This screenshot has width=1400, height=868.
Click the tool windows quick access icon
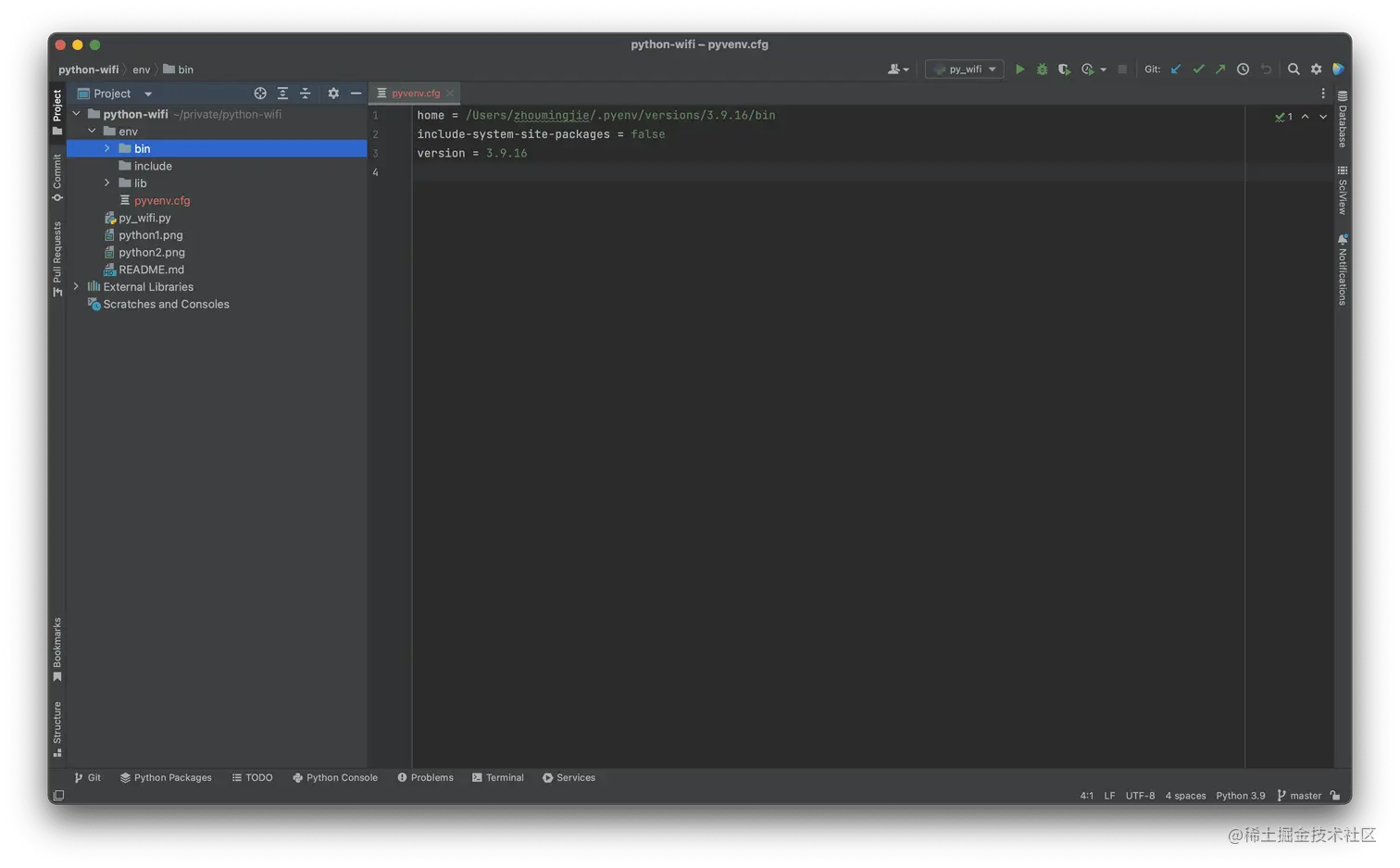tap(58, 796)
